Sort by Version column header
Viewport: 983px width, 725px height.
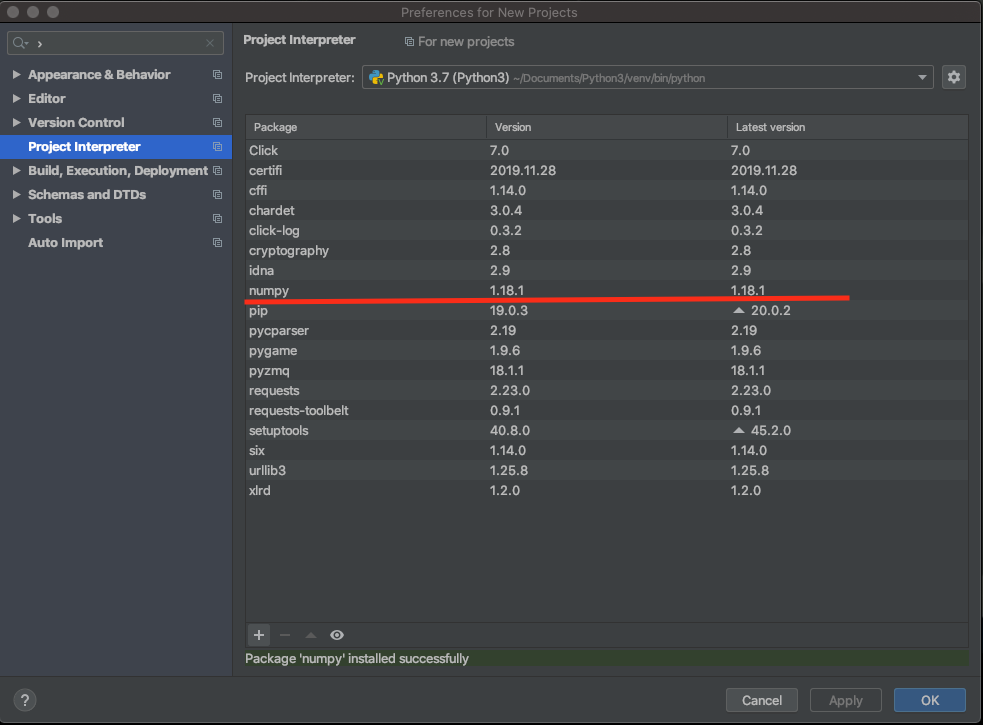pyautogui.click(x=607, y=127)
